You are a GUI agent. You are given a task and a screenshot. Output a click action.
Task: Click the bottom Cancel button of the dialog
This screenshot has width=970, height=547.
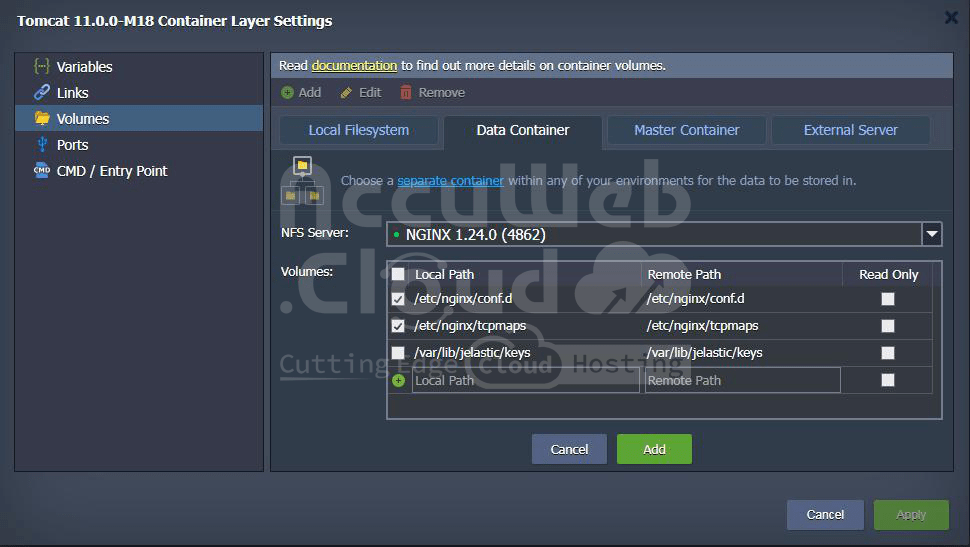click(825, 515)
